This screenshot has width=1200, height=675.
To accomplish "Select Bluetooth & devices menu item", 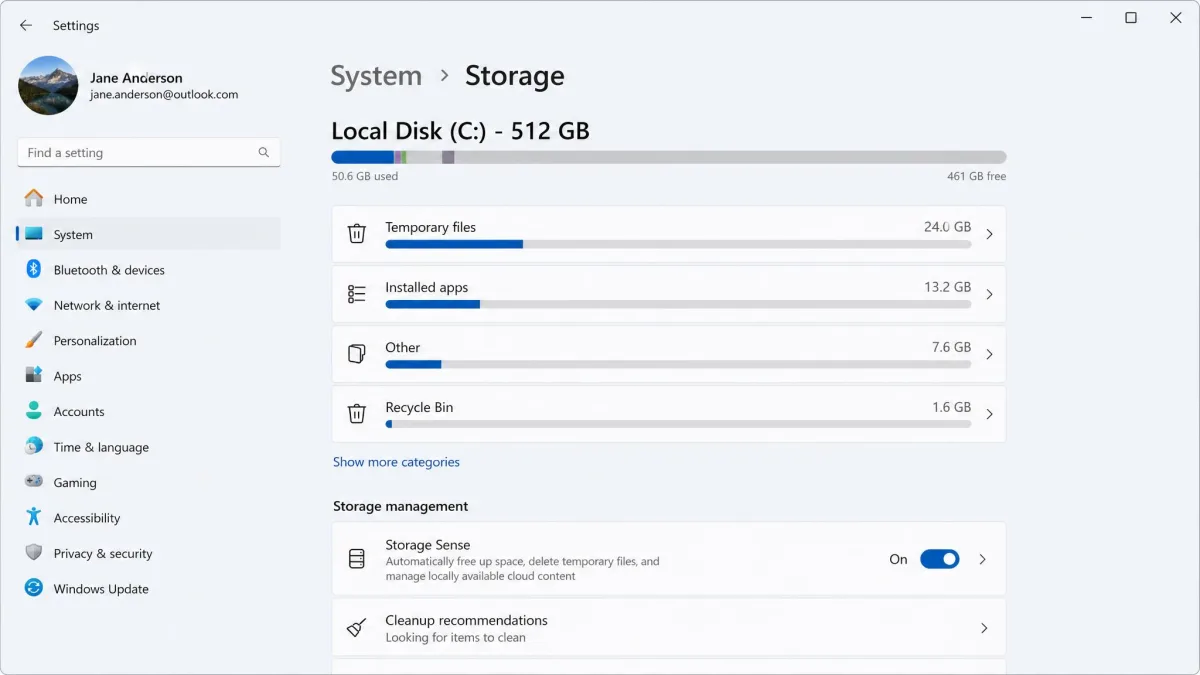I will click(x=148, y=270).
